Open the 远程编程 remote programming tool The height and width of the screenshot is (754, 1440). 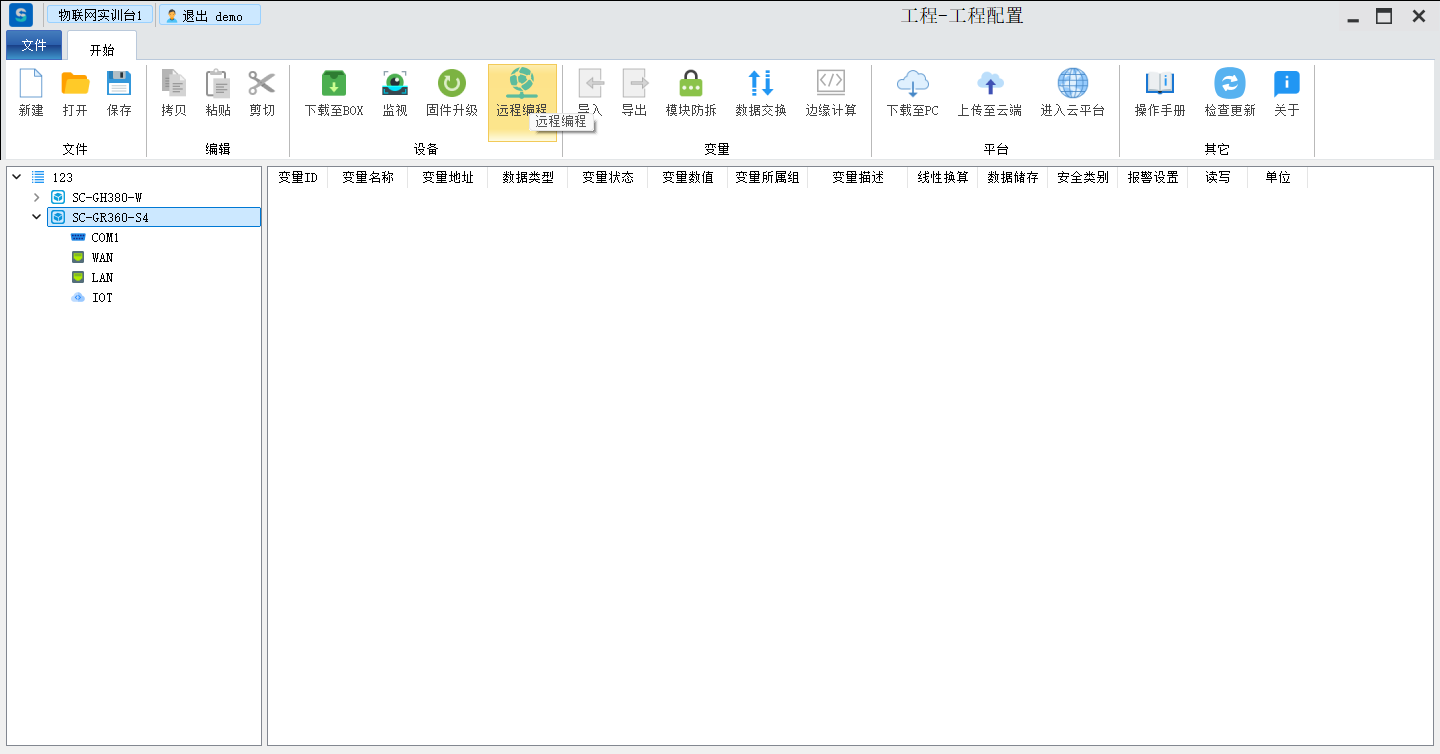521,84
